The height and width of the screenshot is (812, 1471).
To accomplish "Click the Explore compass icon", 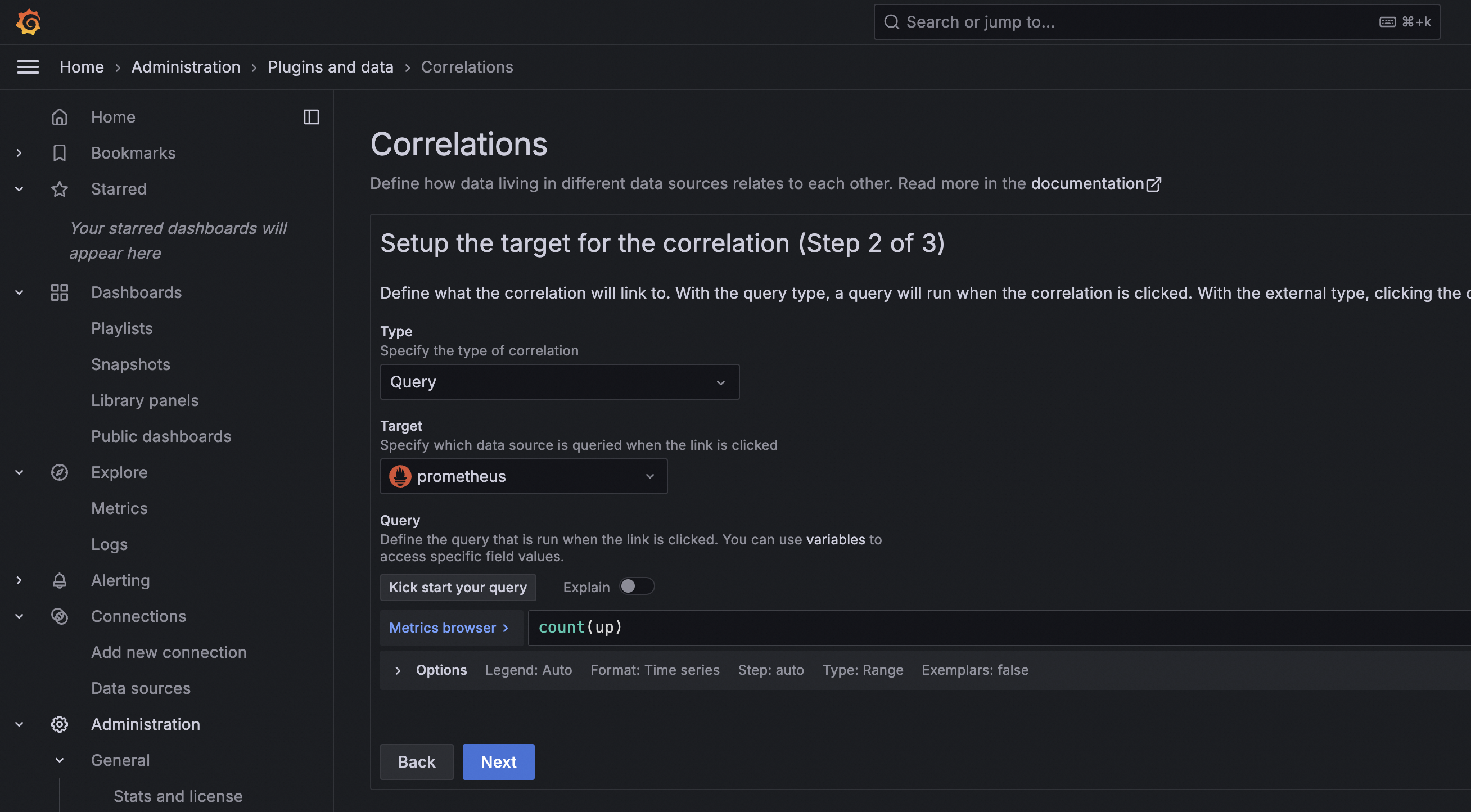I will click(60, 472).
